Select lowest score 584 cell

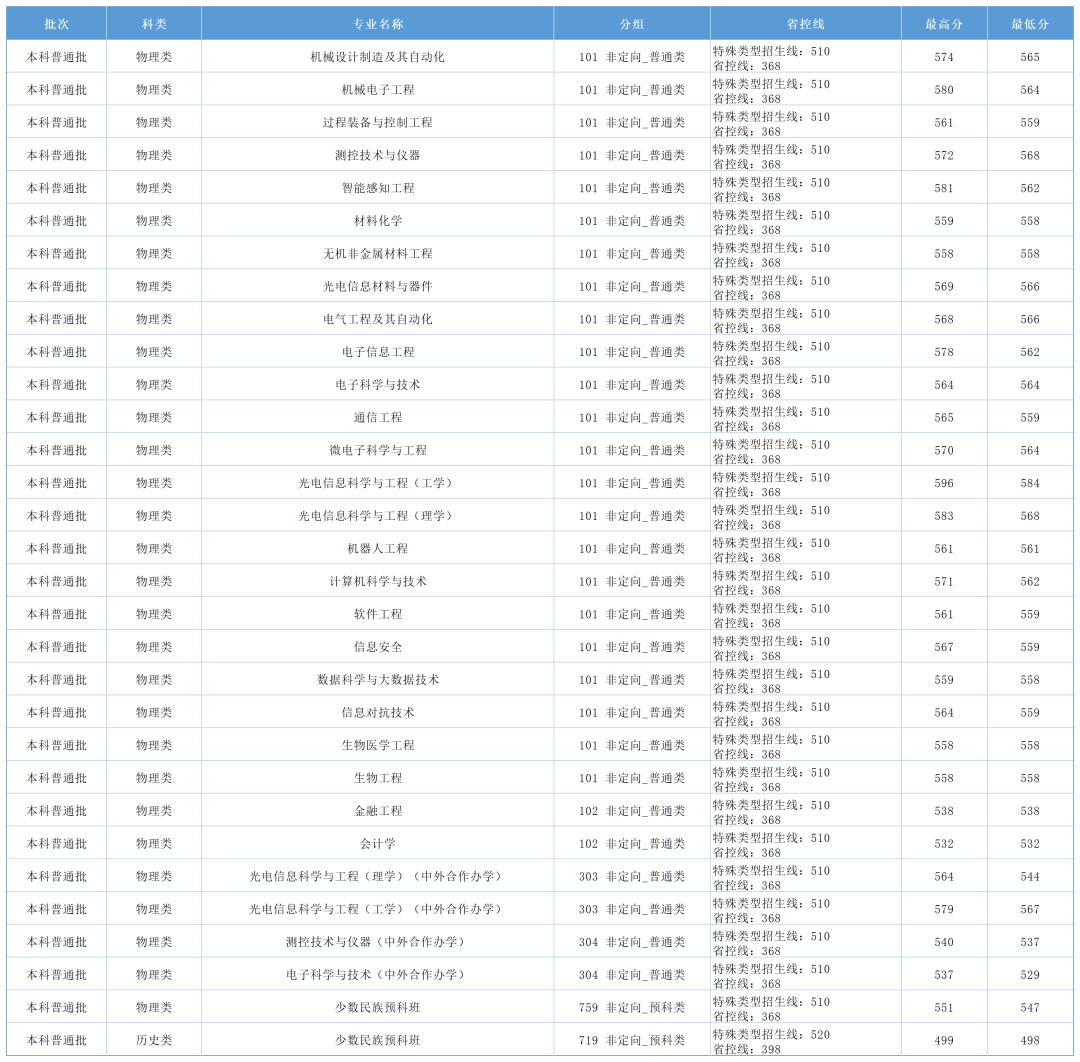[1030, 483]
